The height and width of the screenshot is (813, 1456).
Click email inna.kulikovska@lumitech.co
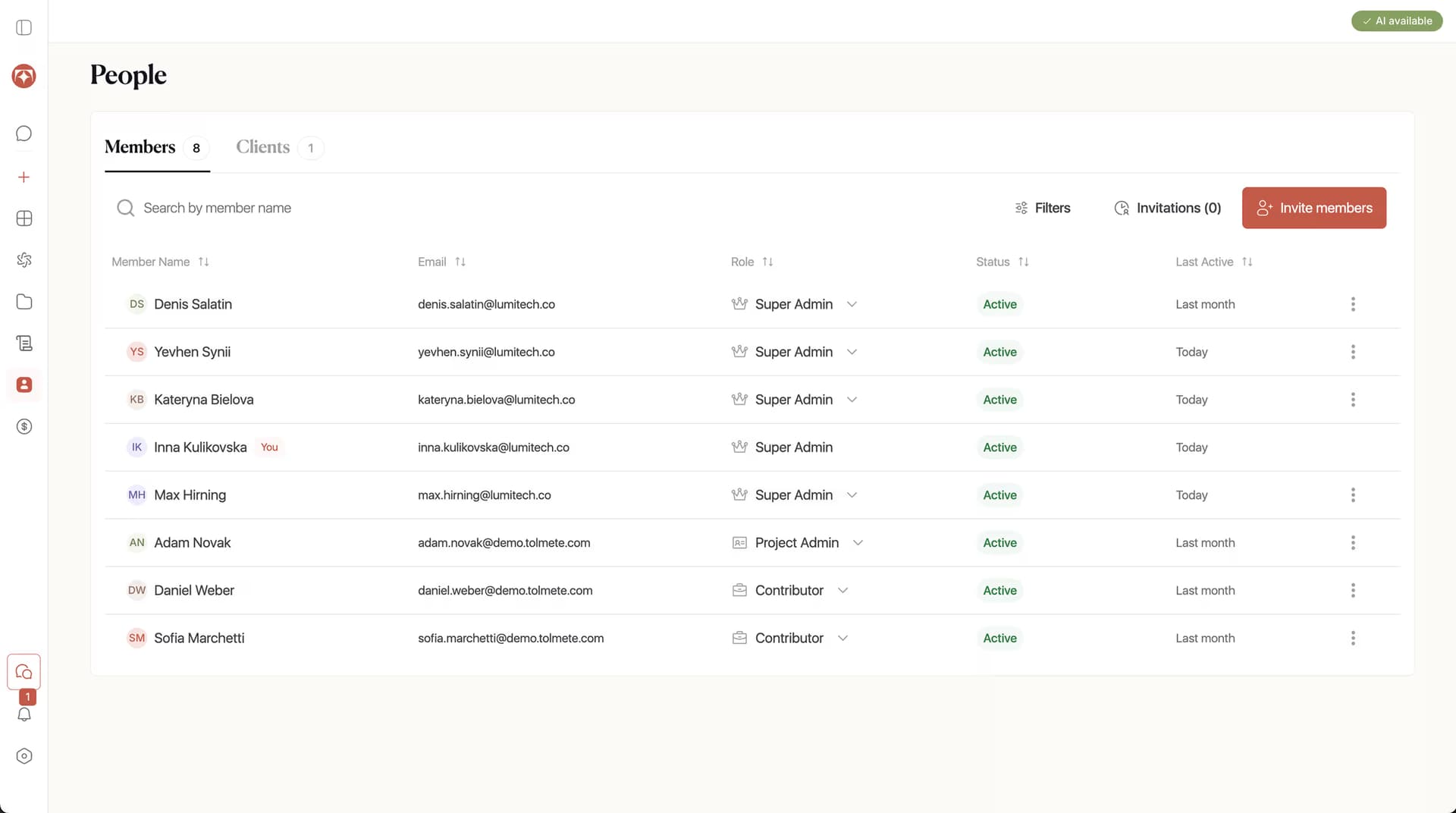tap(494, 447)
